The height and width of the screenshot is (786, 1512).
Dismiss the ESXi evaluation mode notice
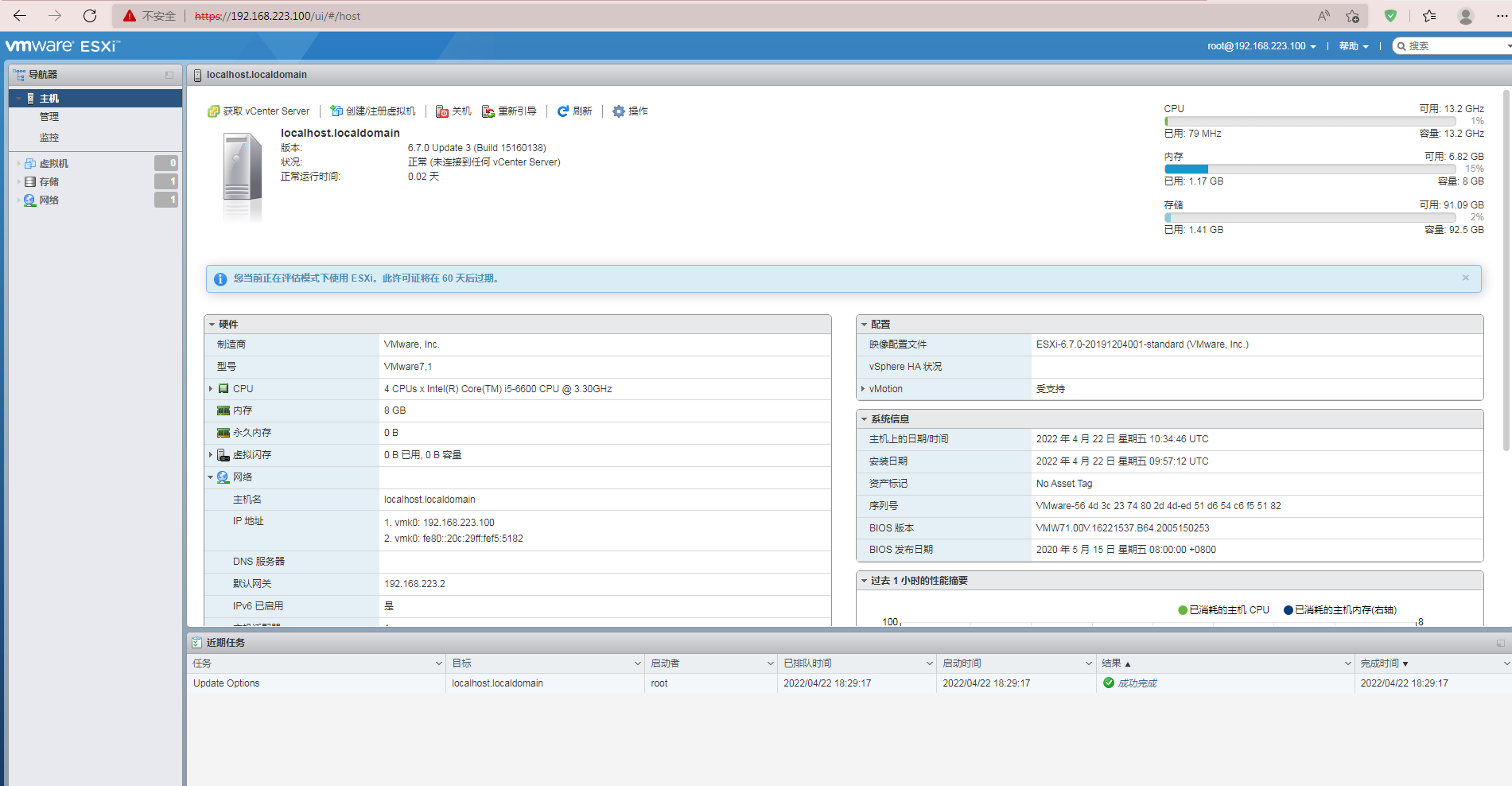coord(1465,278)
